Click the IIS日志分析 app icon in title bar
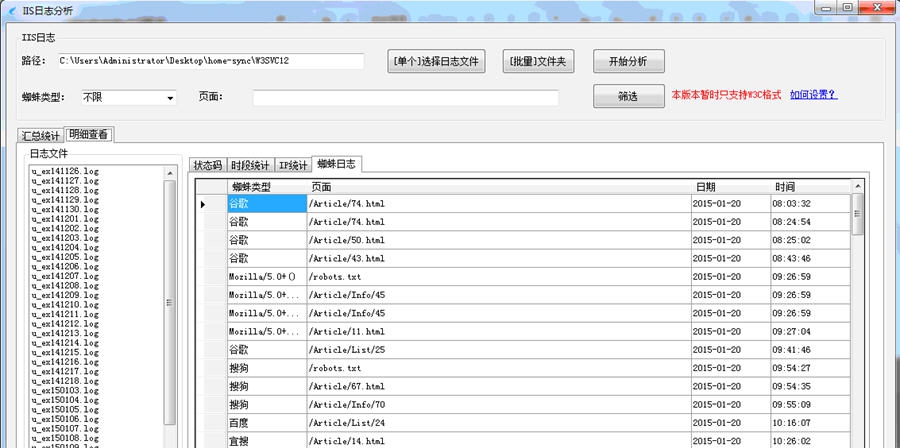The image size is (900, 448). (x=13, y=10)
